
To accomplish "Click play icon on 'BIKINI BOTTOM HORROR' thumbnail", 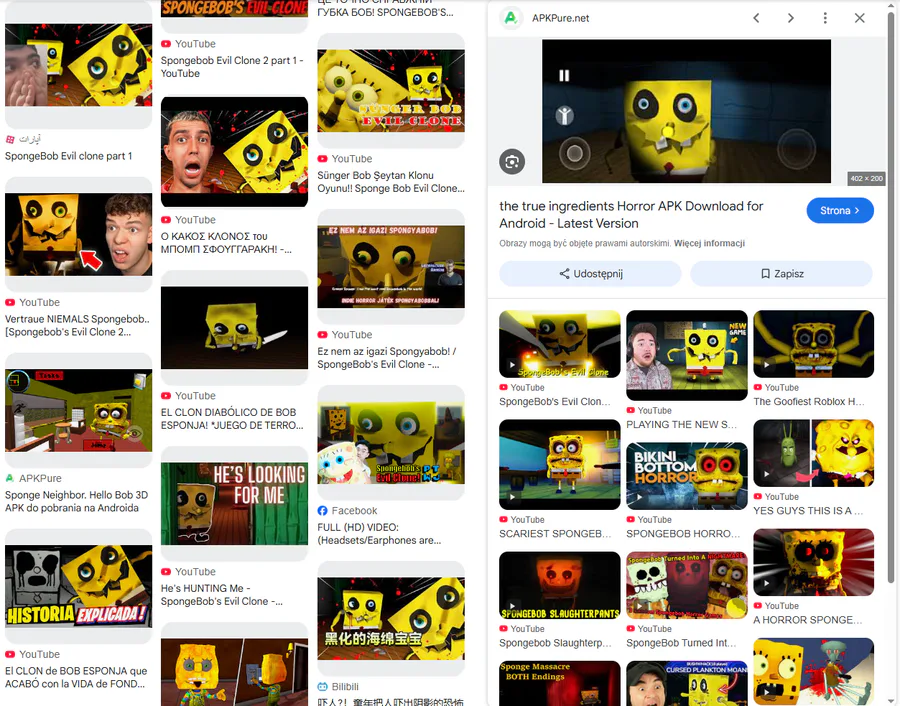I will point(639,497).
